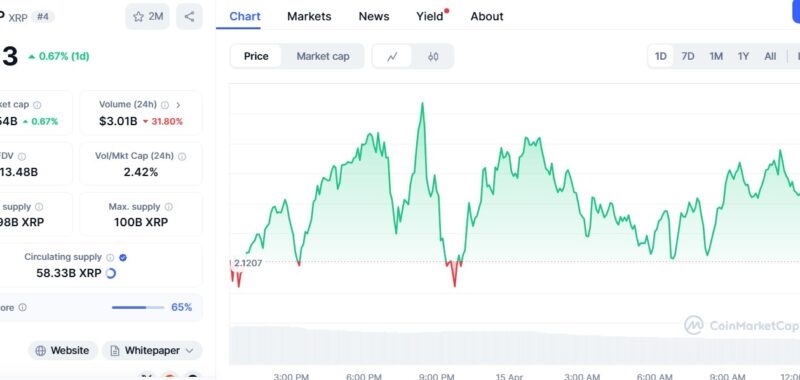This screenshot has height=380, width=800.
Task: Click circulating supply progress ring icon
Action: point(111,273)
